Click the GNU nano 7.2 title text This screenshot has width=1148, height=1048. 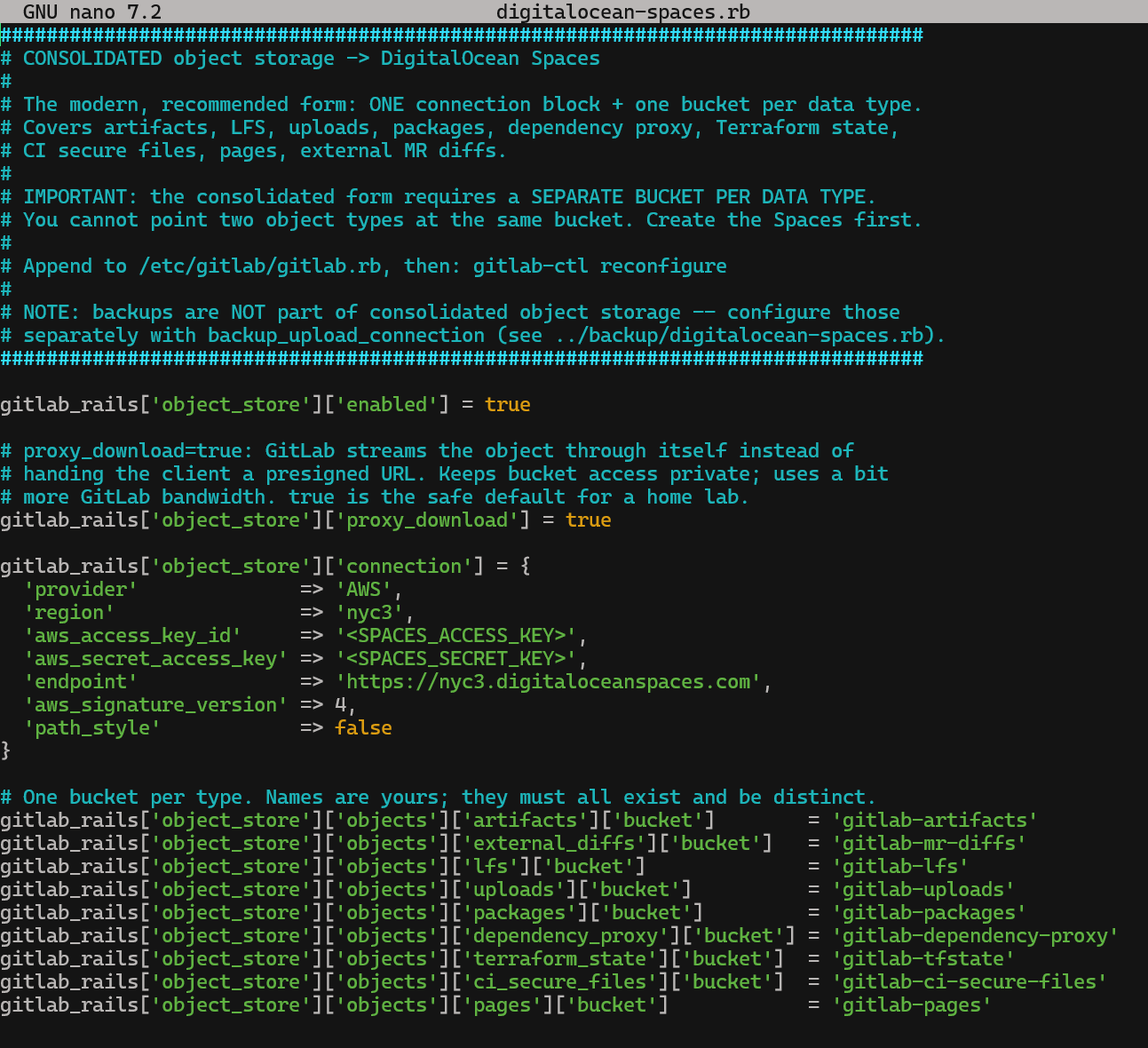pyautogui.click(x=92, y=12)
